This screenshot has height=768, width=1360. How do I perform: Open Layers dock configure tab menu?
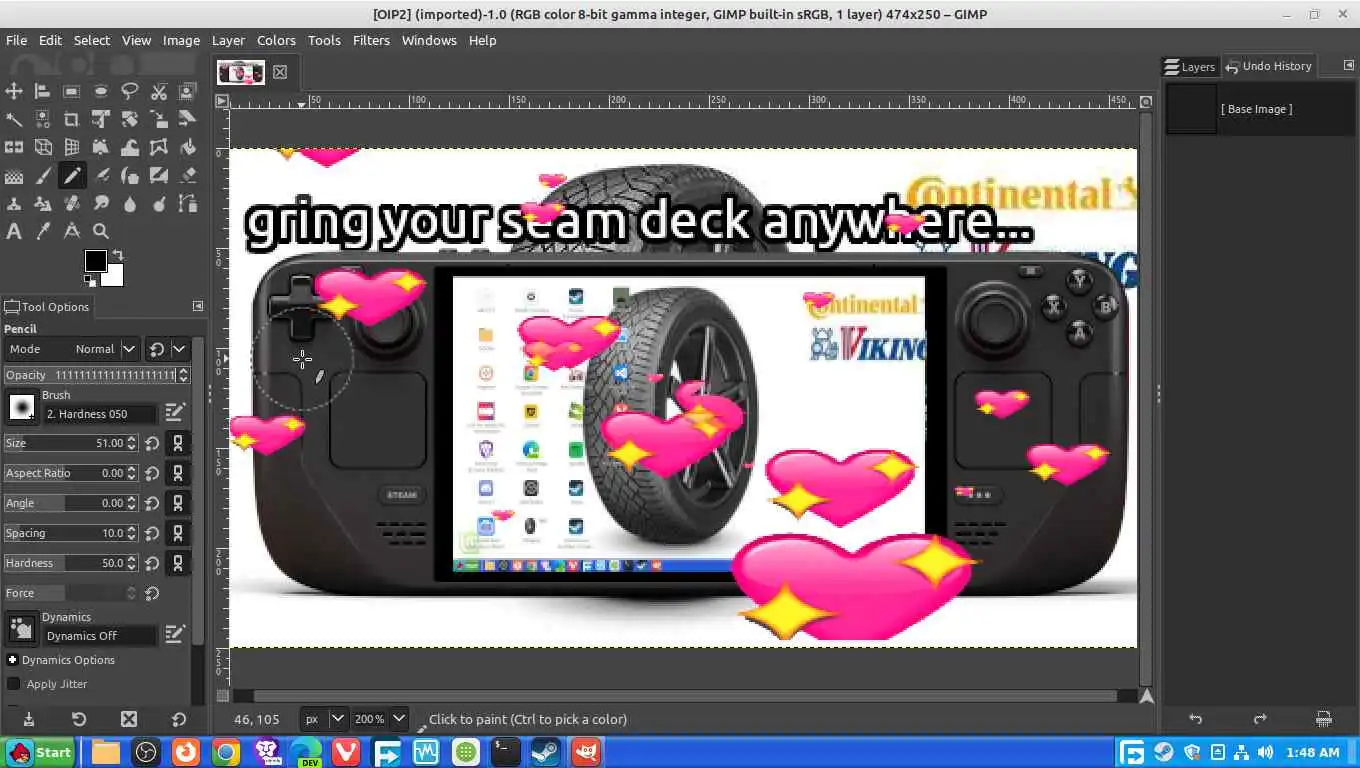click(1348, 65)
